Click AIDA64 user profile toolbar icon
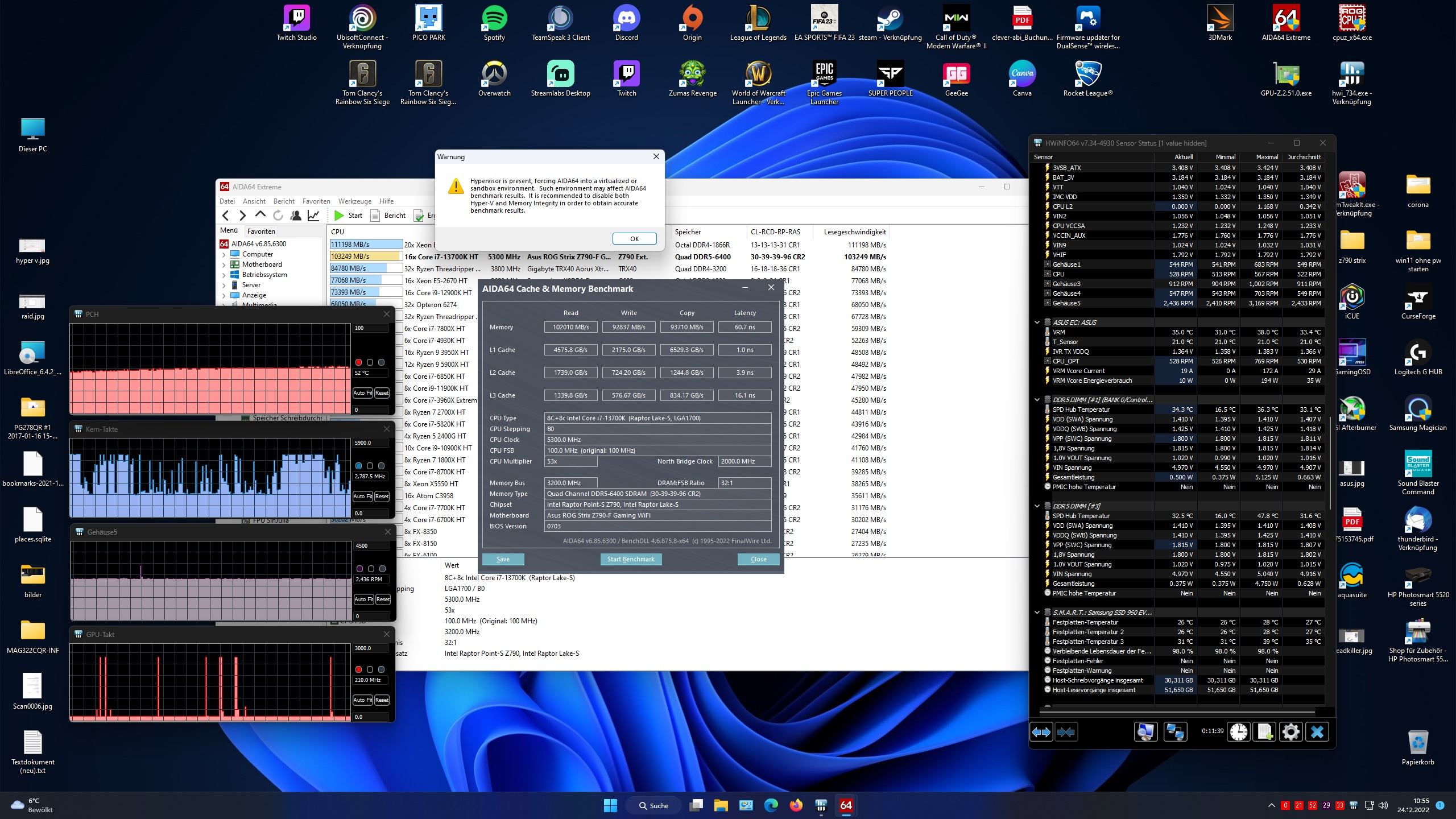The height and width of the screenshot is (819, 1456). pyautogui.click(x=296, y=216)
